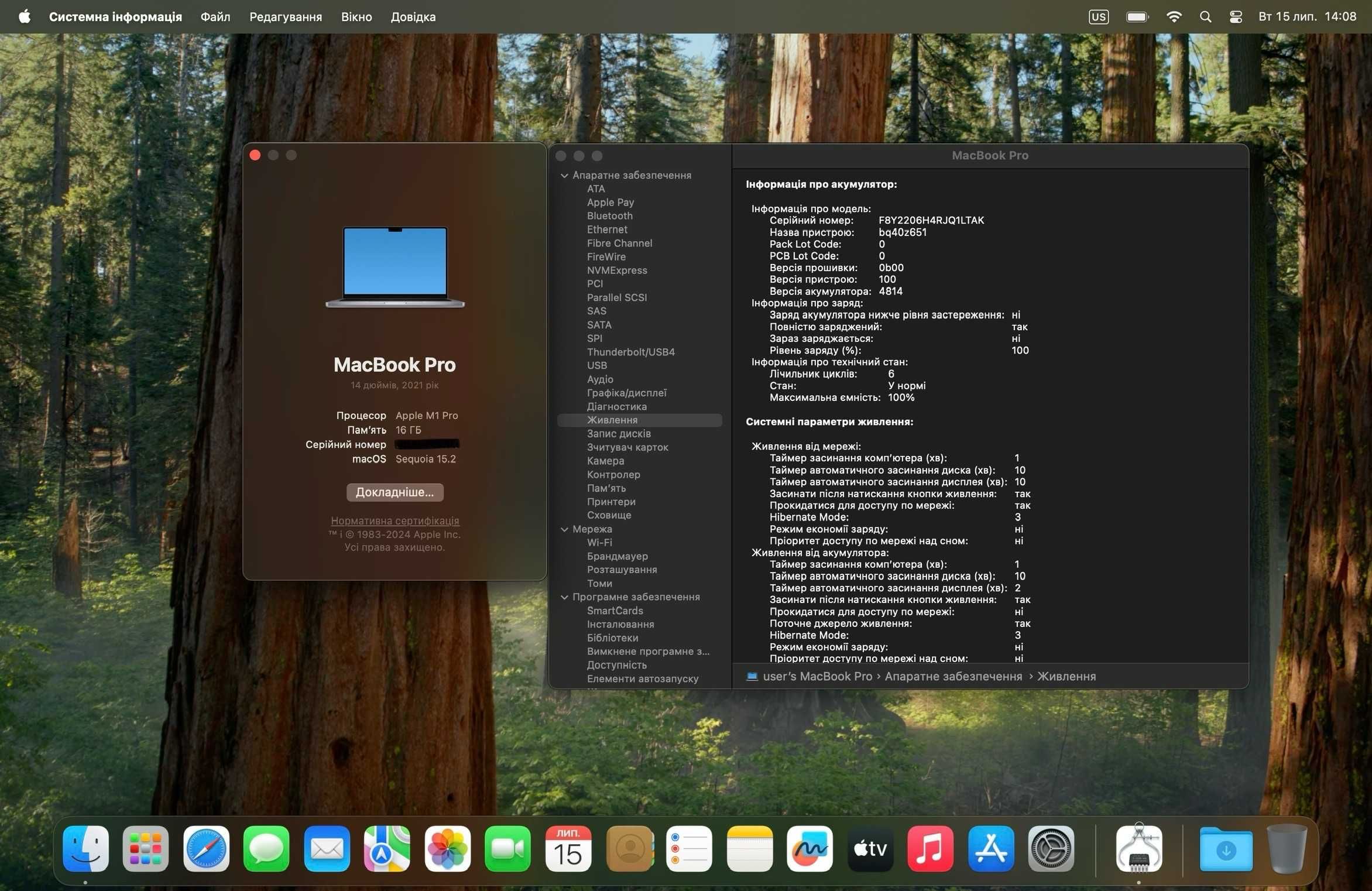Image resolution: width=1372 pixels, height=891 pixels.
Task: Select Thunderbolt/USB4 in sidebar
Action: [x=630, y=351]
